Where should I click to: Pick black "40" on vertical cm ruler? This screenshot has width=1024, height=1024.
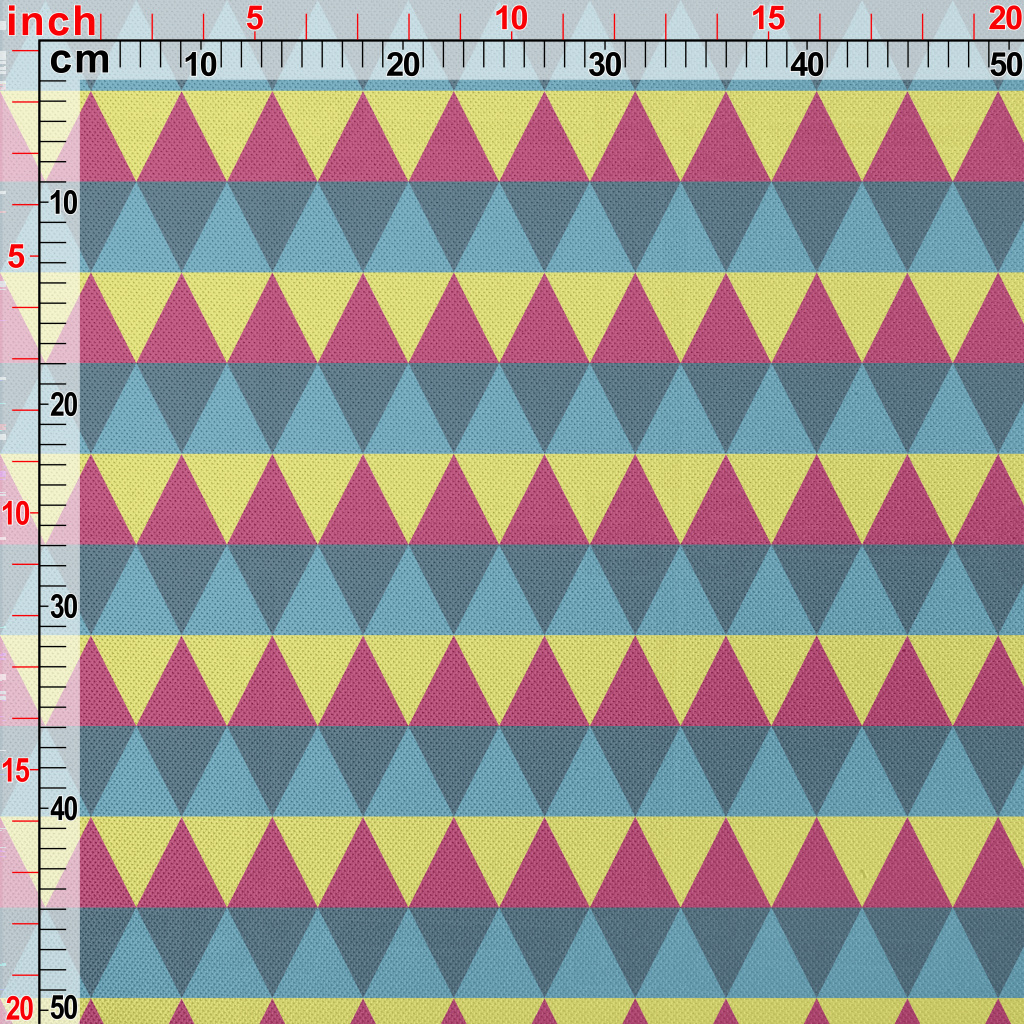pyautogui.click(x=64, y=810)
